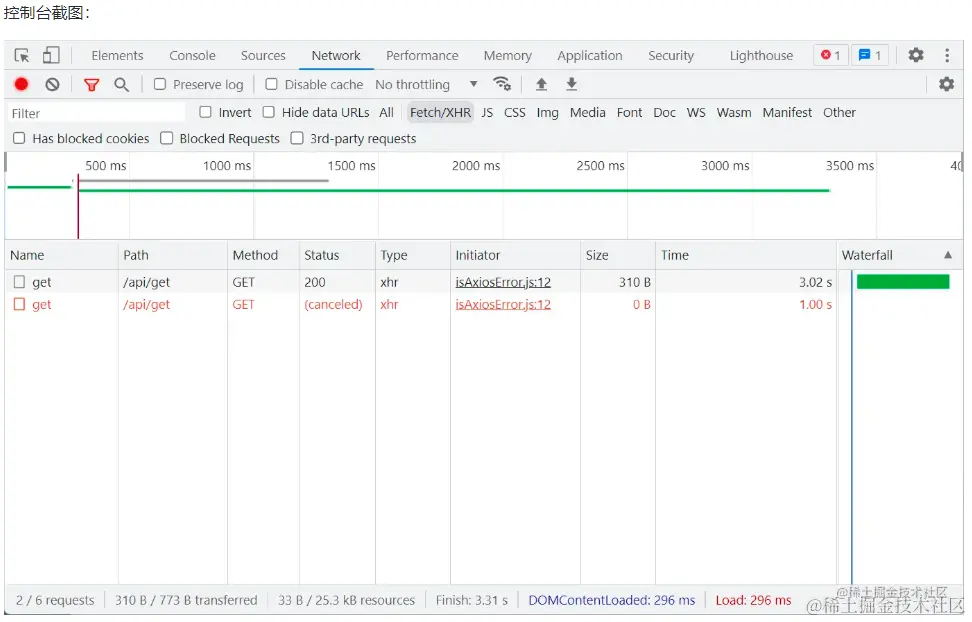Check Hide data URLs
This screenshot has height=622, width=972.
268,112
